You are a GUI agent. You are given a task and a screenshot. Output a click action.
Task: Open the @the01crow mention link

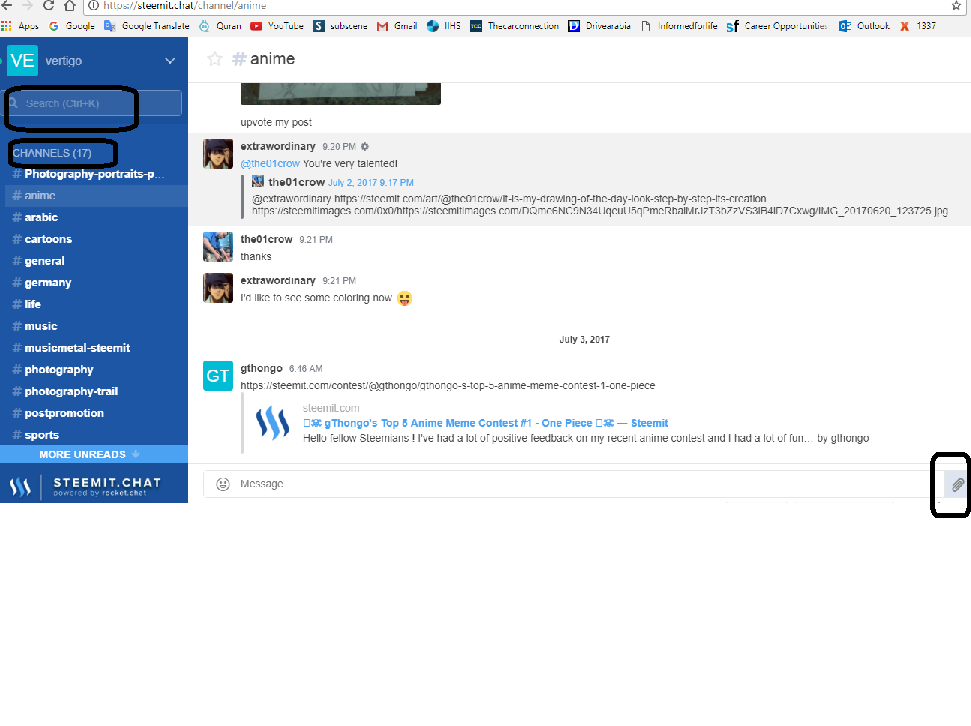270,164
